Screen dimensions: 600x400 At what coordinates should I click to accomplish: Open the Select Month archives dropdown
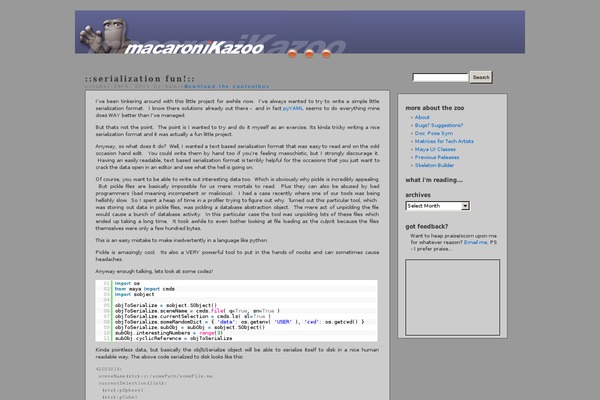click(437, 206)
